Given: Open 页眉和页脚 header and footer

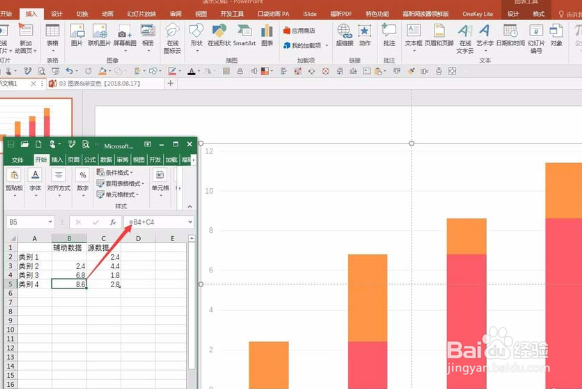Looking at the screenshot, I should 439,31.
